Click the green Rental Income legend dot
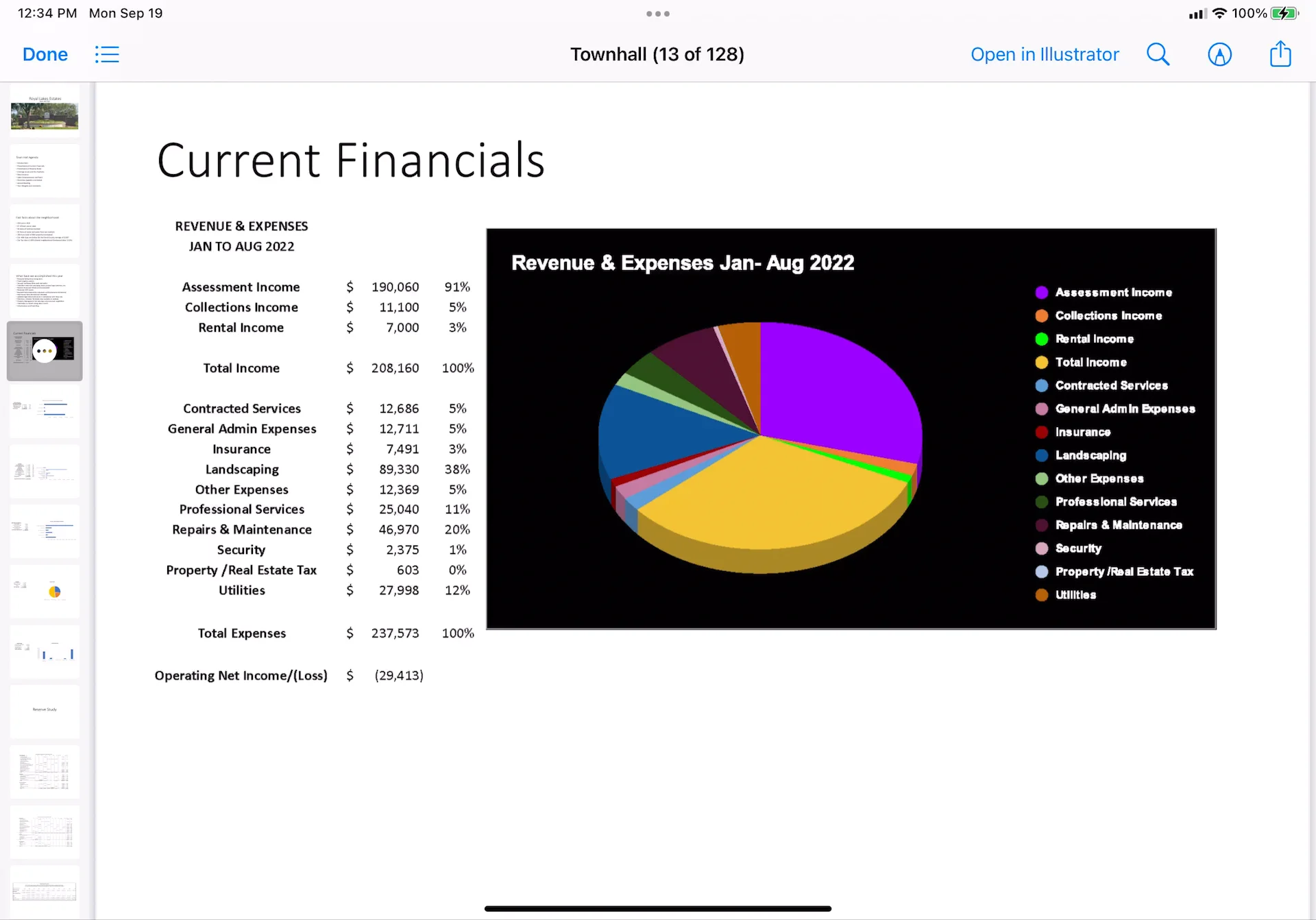Viewport: 1316px width, 920px height. 1041,339
